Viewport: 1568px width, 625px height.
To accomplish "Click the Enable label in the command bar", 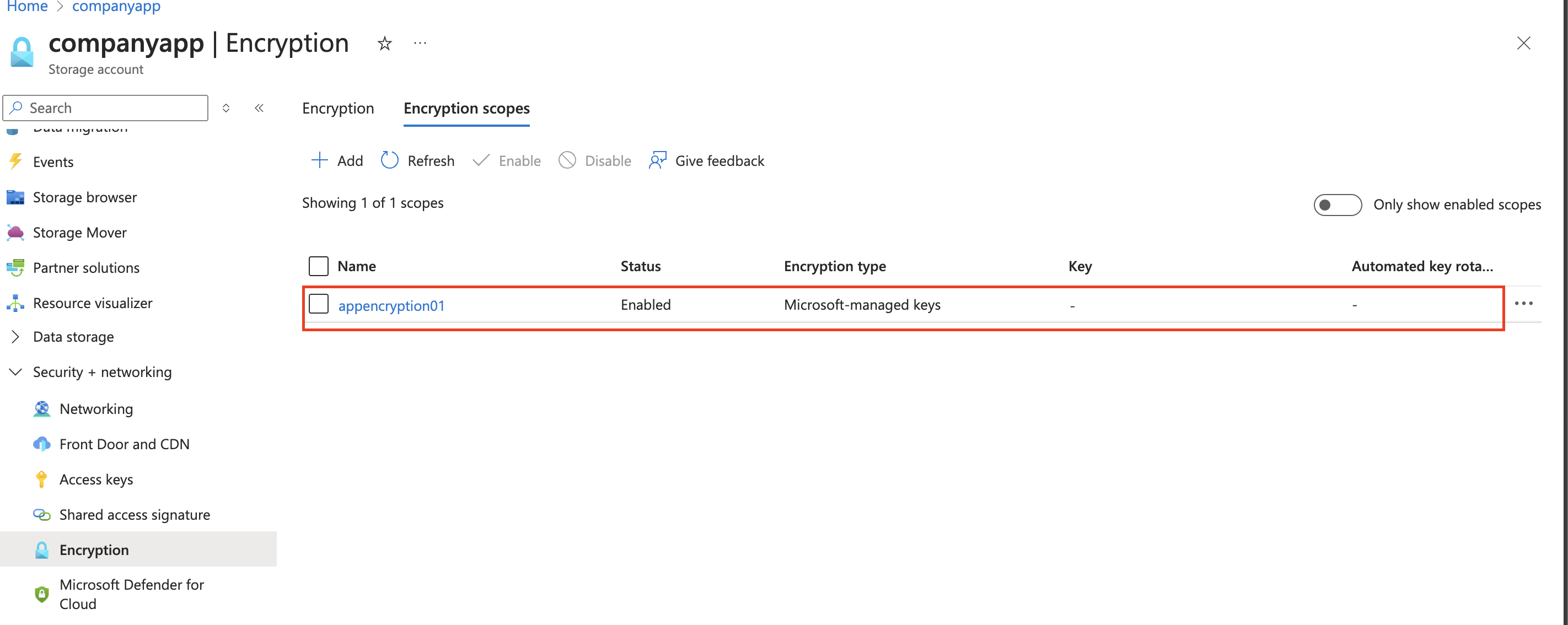I will pos(520,161).
